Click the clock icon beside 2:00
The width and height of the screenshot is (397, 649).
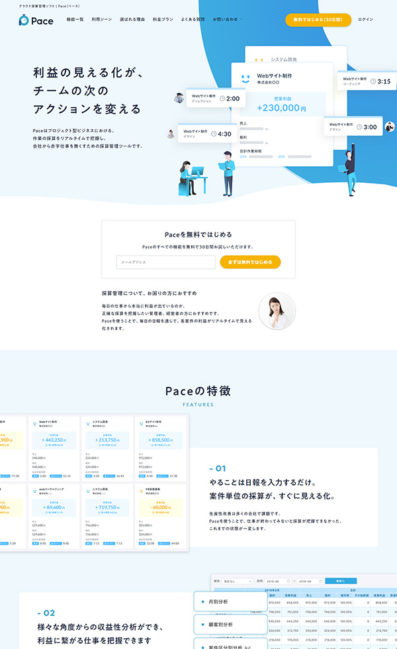222,99
